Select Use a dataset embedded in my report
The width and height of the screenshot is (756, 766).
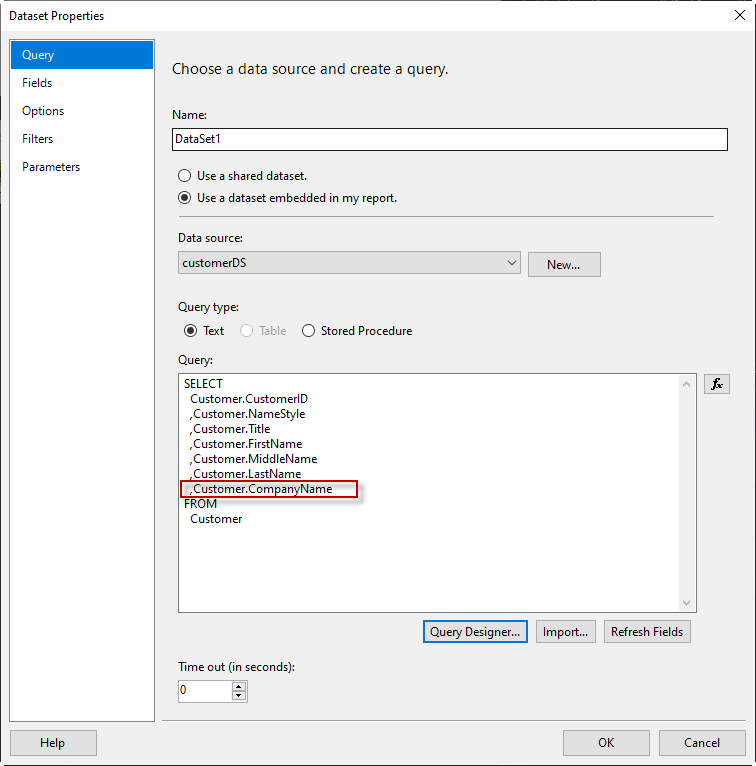point(185,198)
